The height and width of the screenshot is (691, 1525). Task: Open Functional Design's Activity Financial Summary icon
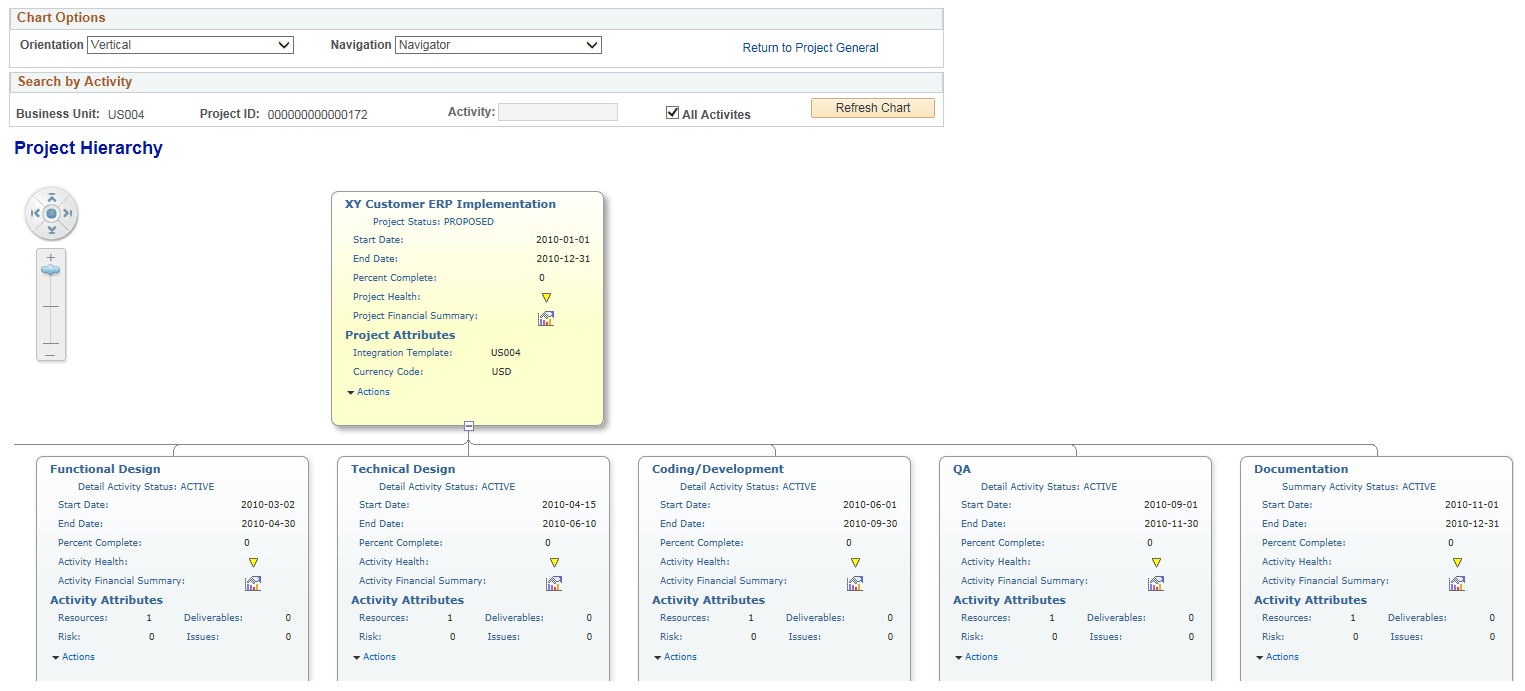coord(253,582)
